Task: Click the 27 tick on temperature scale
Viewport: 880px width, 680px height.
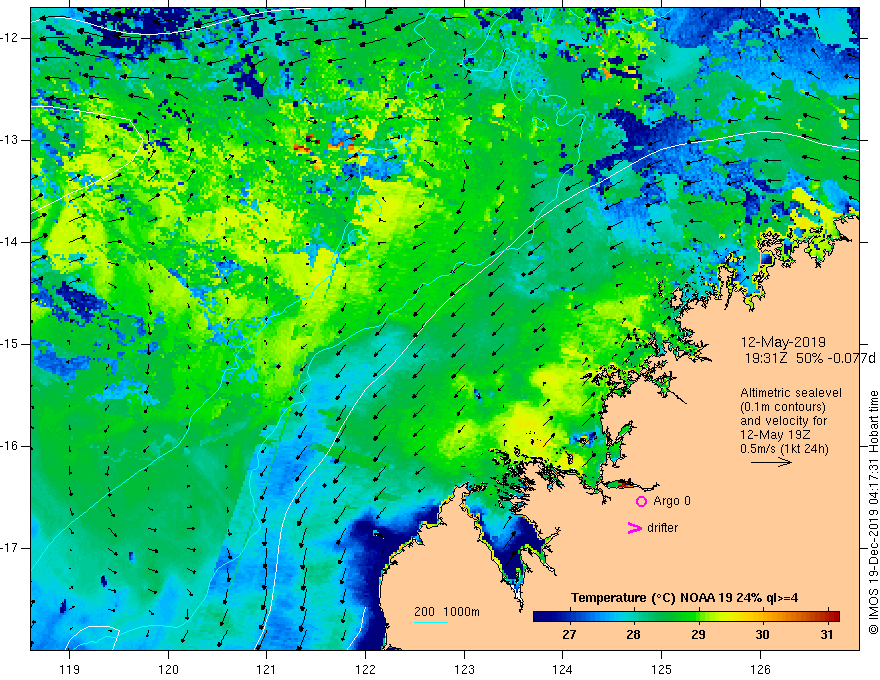Action: click(569, 635)
